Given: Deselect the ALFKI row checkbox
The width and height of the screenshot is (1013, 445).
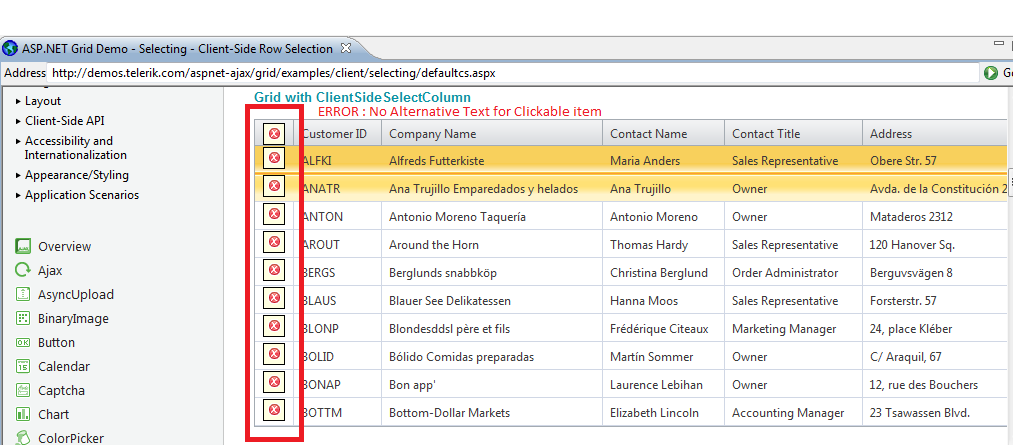Looking at the screenshot, I should (274, 158).
